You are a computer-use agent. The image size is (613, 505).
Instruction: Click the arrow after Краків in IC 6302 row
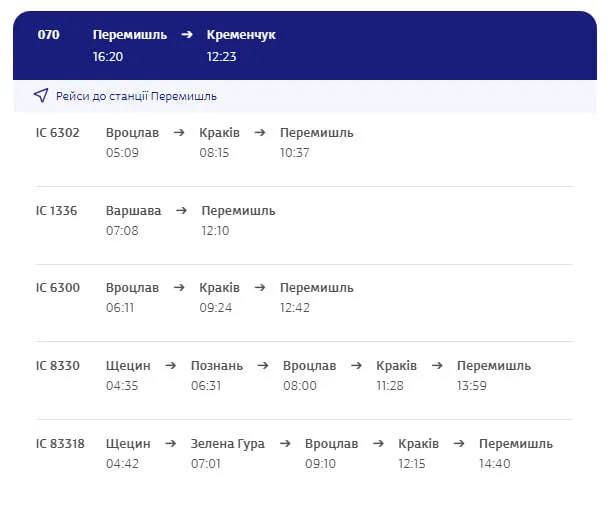click(260, 133)
